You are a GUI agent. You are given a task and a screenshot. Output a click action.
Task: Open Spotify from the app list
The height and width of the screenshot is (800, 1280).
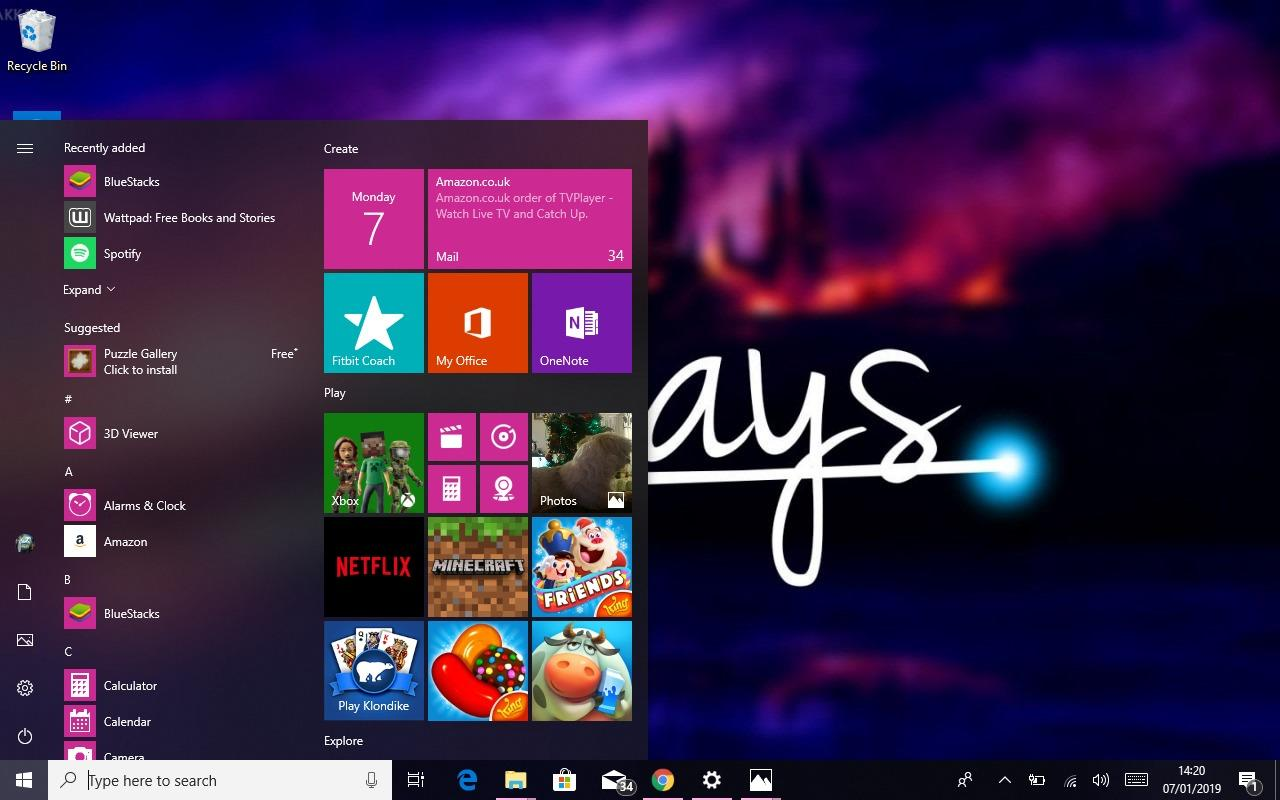click(x=180, y=254)
